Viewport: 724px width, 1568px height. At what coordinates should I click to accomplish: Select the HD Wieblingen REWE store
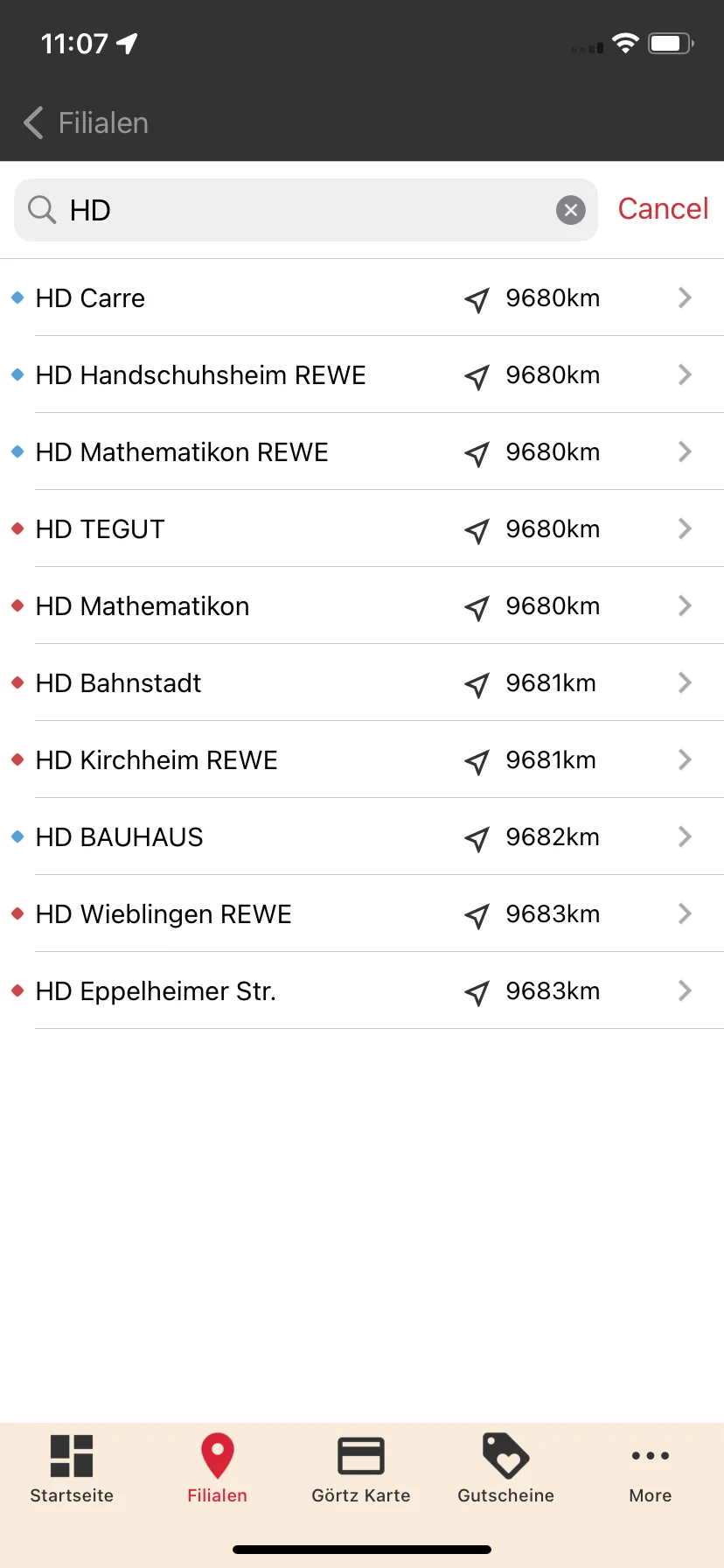(362, 914)
